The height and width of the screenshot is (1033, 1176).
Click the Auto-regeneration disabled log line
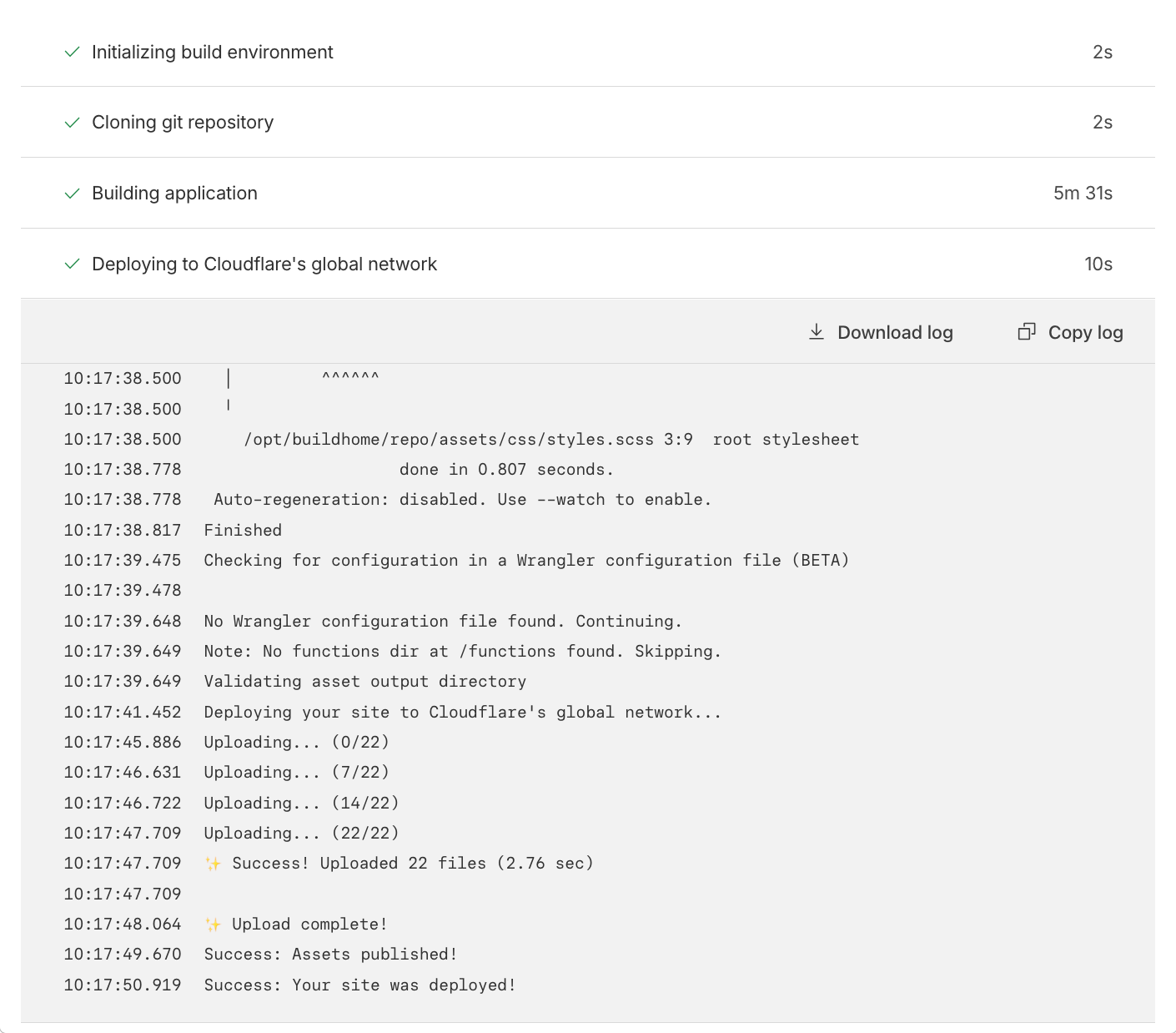click(463, 499)
